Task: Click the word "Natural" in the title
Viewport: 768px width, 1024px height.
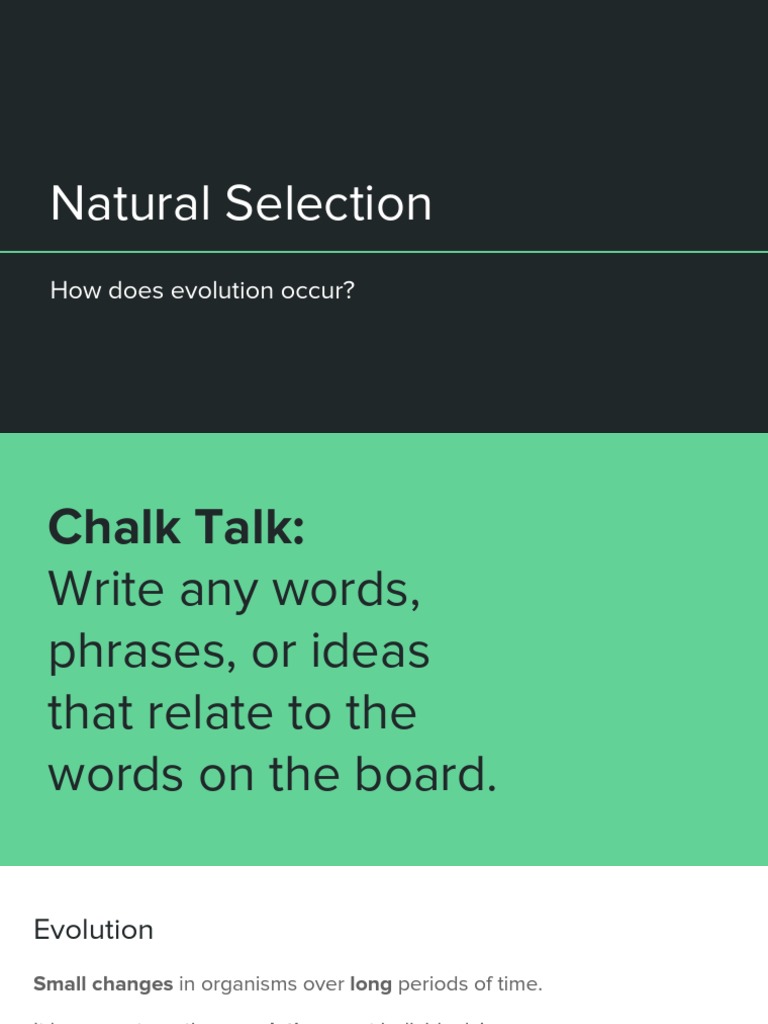Action: coord(130,204)
